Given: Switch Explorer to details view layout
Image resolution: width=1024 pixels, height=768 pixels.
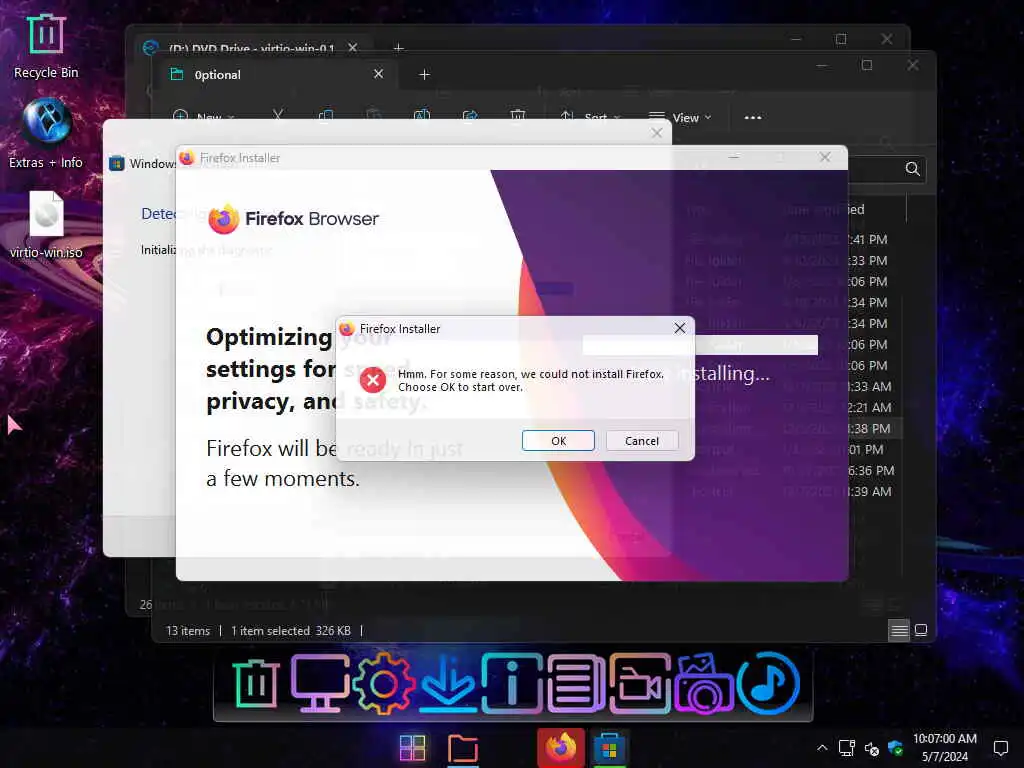Looking at the screenshot, I should click(x=899, y=630).
